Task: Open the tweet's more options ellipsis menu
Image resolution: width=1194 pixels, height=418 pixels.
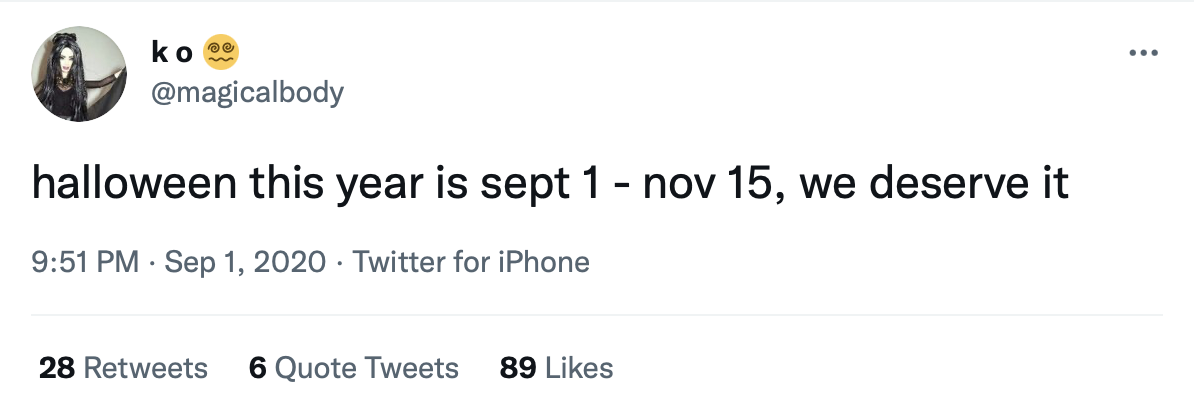Action: (1144, 53)
